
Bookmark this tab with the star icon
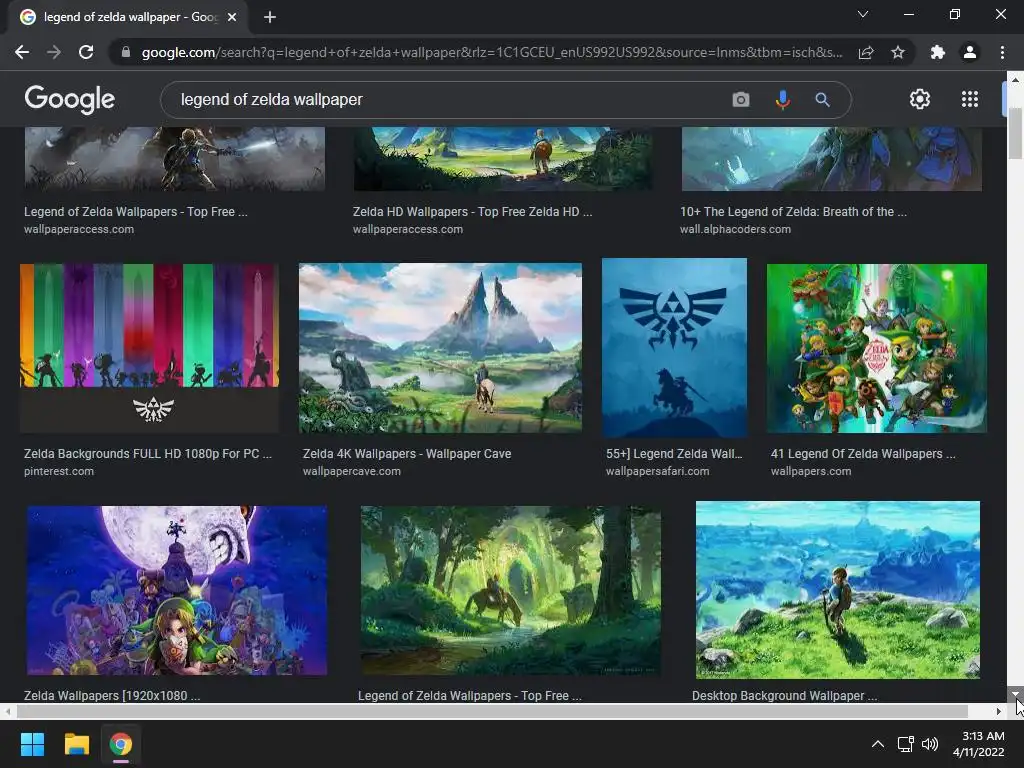coord(898,52)
